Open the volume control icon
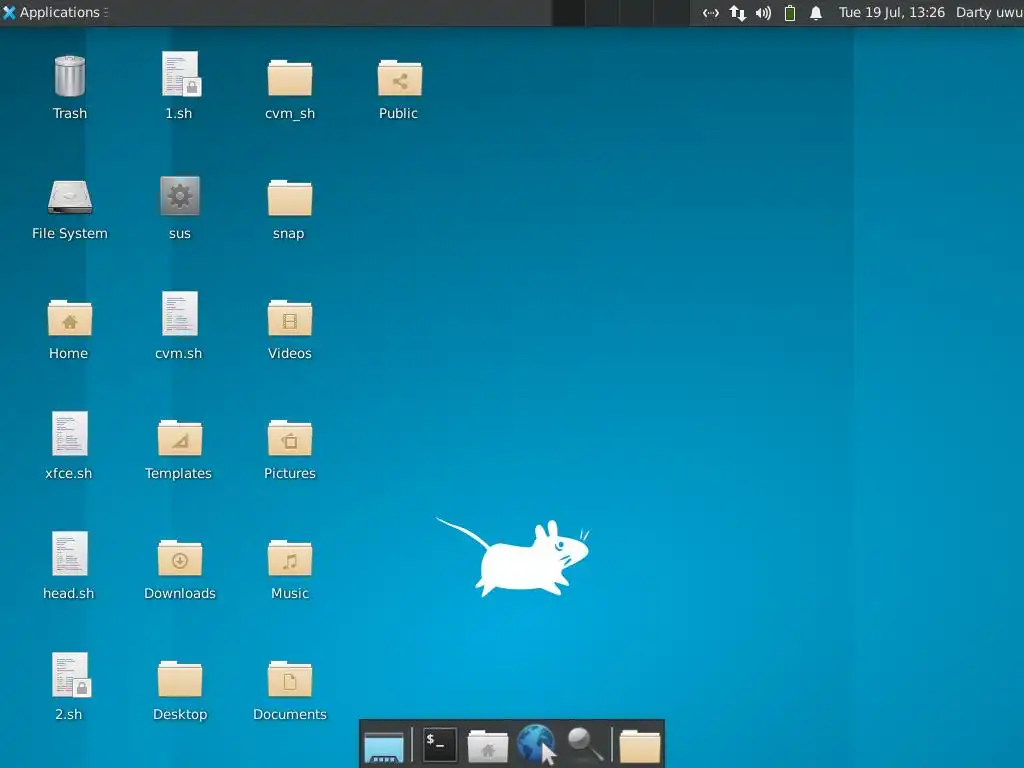 click(763, 13)
